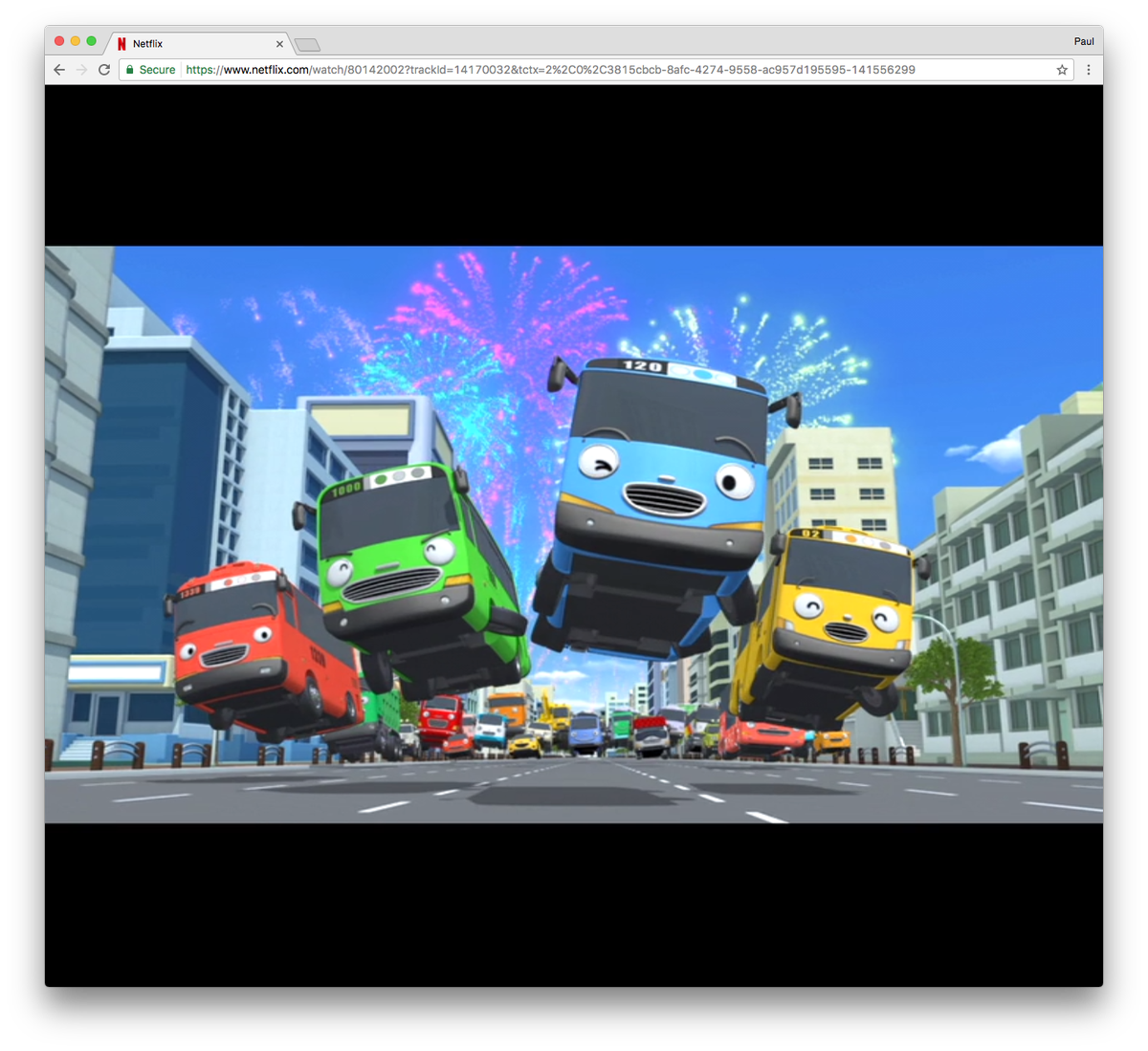Reload the Netflix page
The width and height of the screenshot is (1148, 1051).
point(104,70)
